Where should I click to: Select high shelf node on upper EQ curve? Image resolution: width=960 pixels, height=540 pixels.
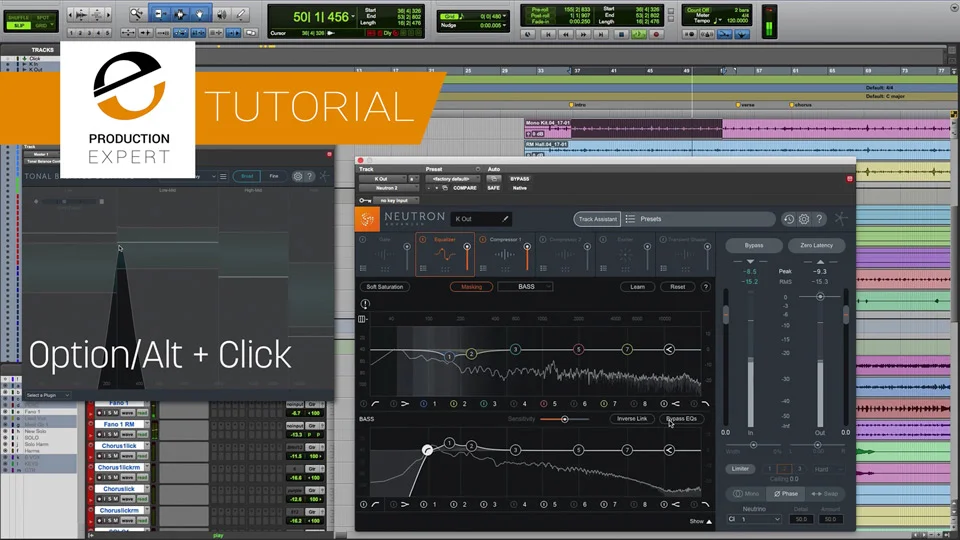(x=669, y=349)
